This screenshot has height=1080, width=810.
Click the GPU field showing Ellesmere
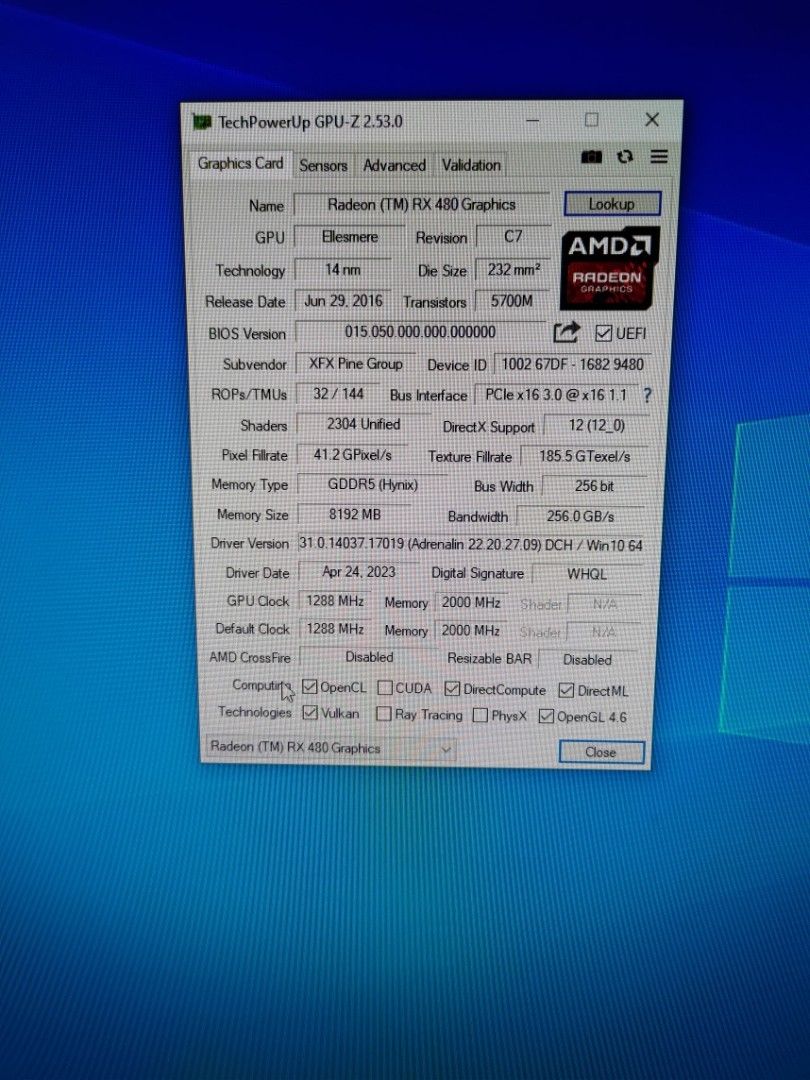click(349, 237)
